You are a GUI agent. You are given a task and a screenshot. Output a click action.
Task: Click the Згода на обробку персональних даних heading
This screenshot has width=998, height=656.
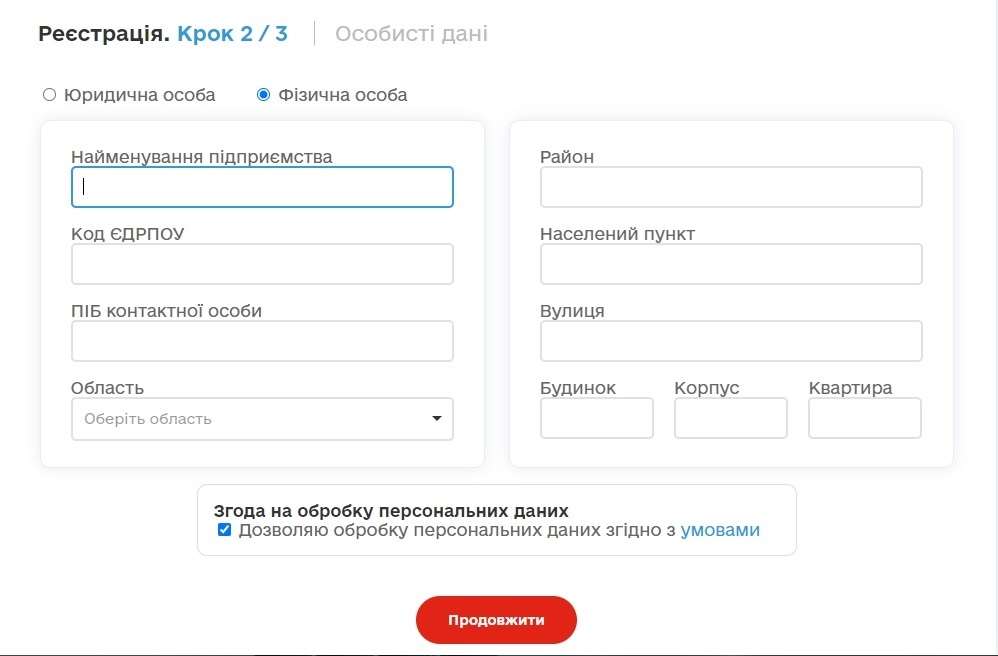(391, 510)
